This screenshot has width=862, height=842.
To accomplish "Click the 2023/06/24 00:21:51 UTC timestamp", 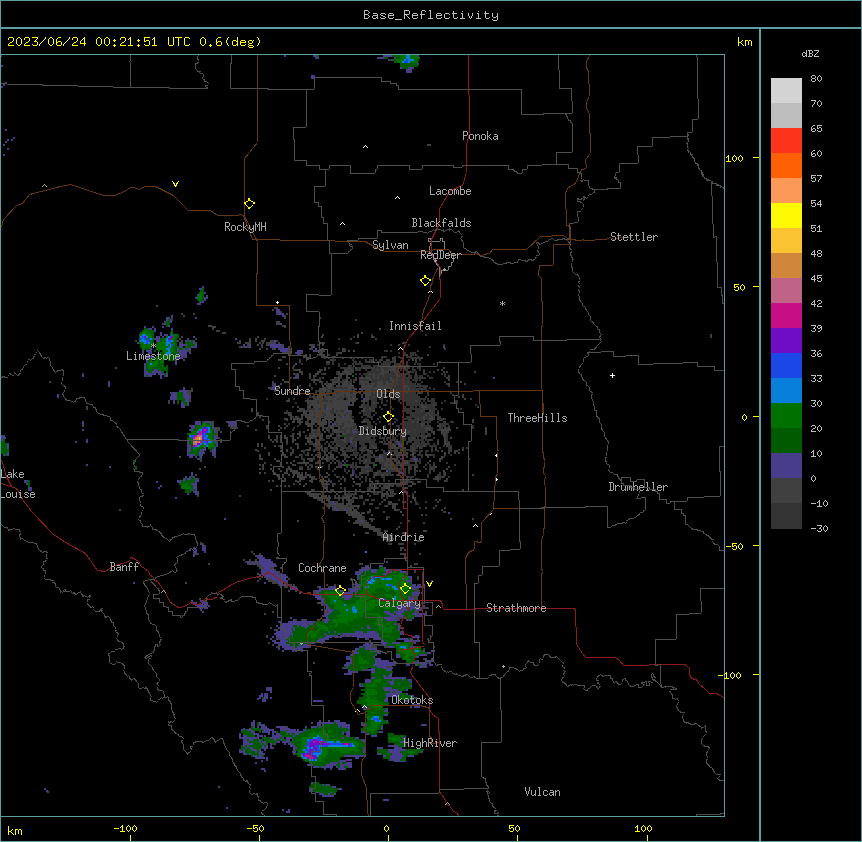I will click(99, 42).
